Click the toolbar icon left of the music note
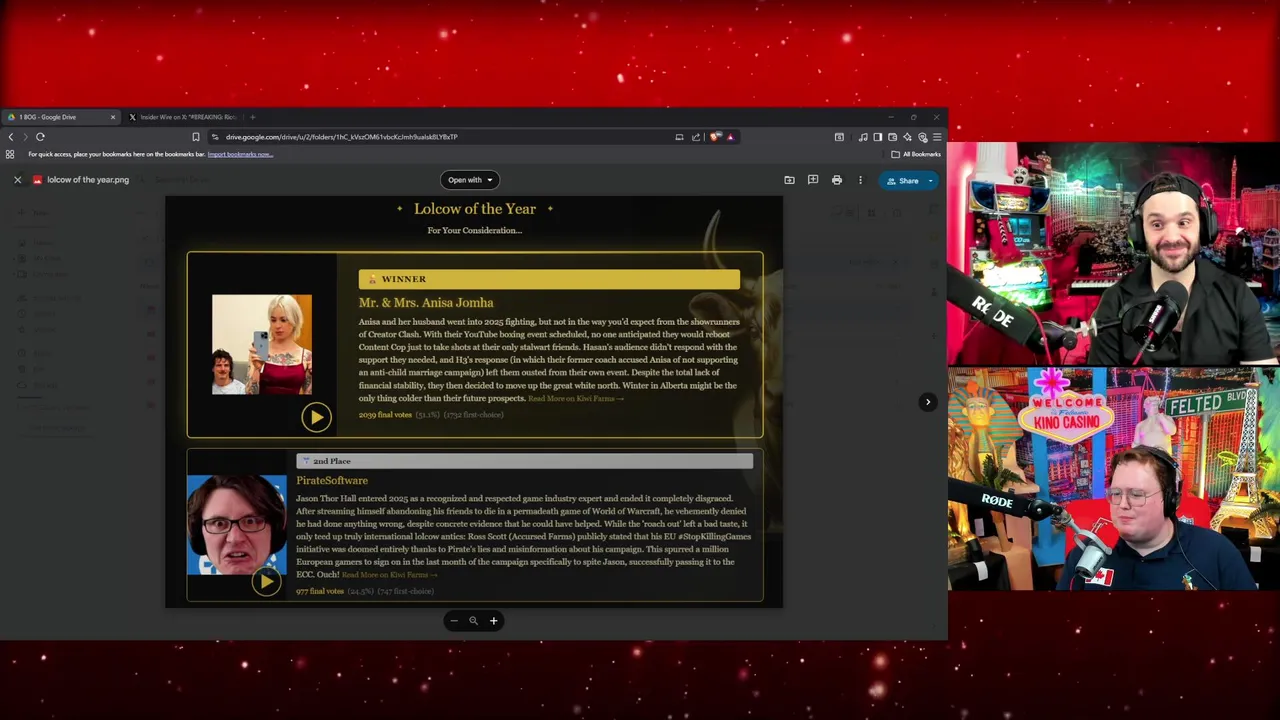 (839, 137)
